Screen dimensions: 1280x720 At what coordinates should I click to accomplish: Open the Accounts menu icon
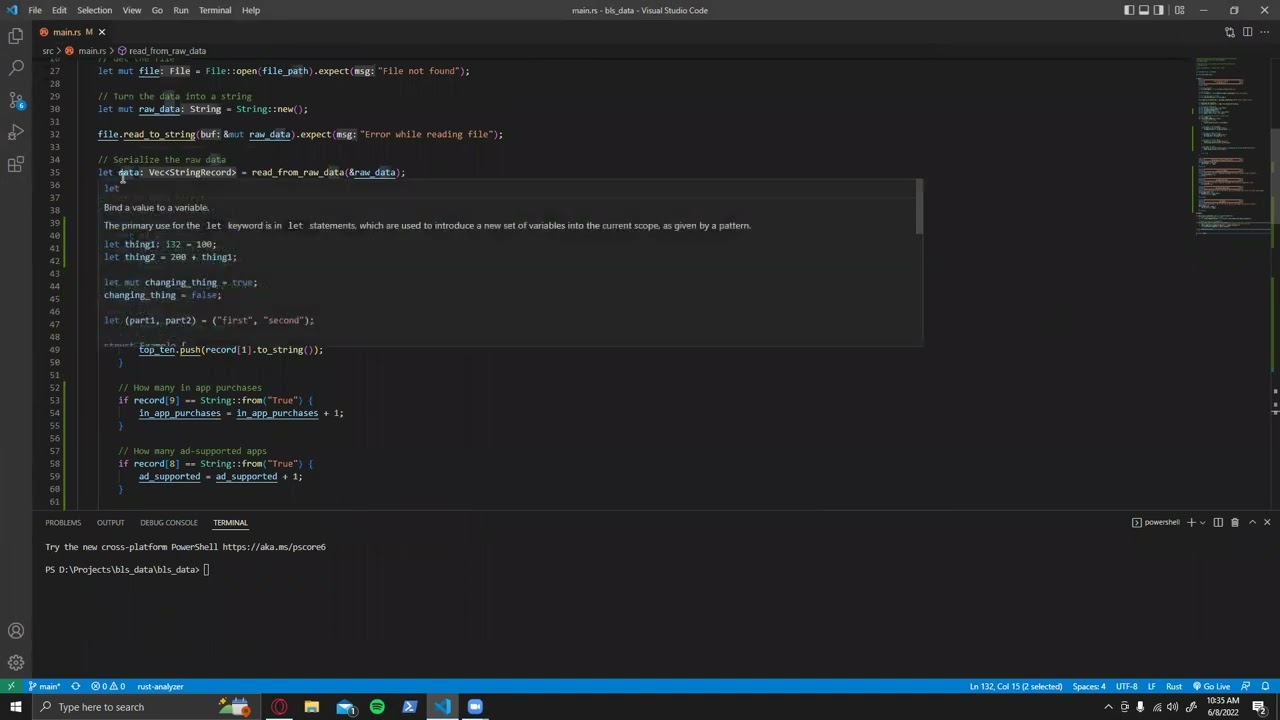[x=16, y=631]
